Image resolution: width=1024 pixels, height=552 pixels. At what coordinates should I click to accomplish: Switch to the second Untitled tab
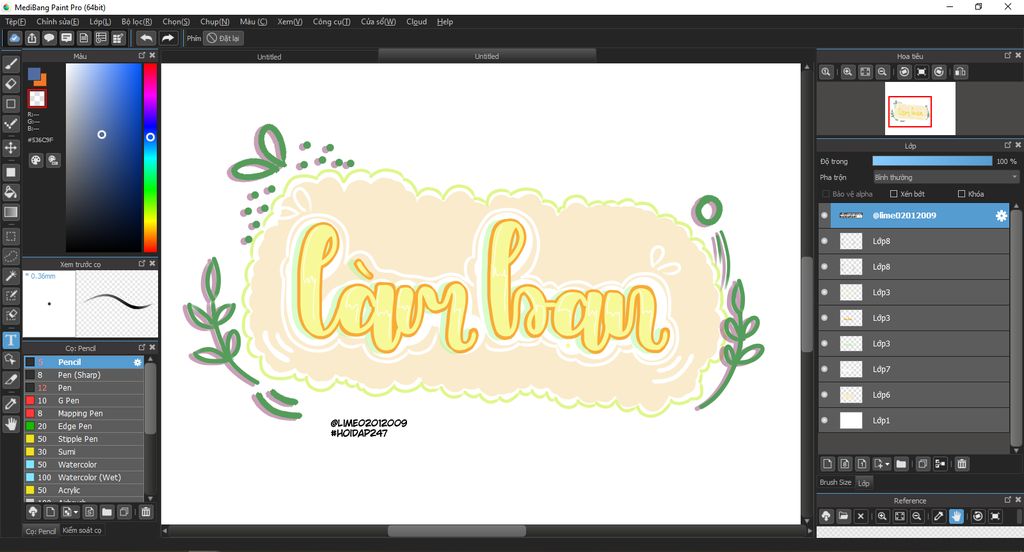(487, 56)
